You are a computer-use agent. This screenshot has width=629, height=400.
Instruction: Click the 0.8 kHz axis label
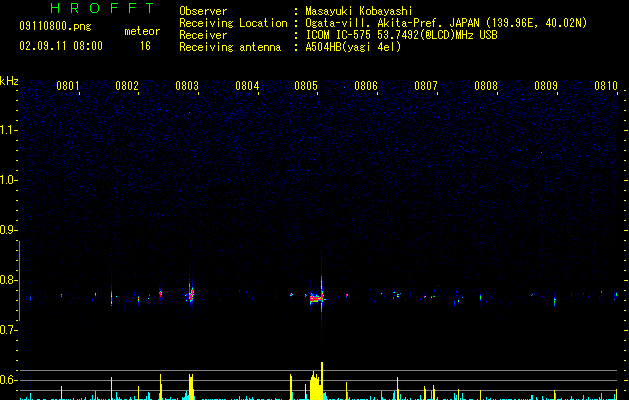point(8,280)
